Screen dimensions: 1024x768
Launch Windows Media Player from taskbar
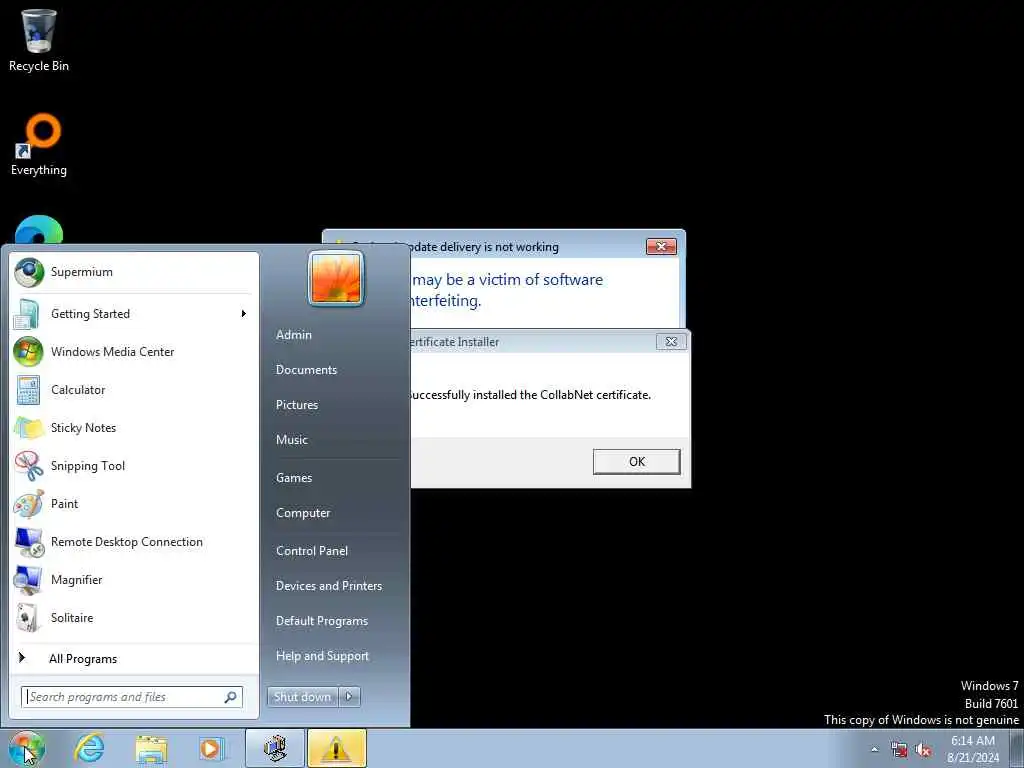point(212,748)
